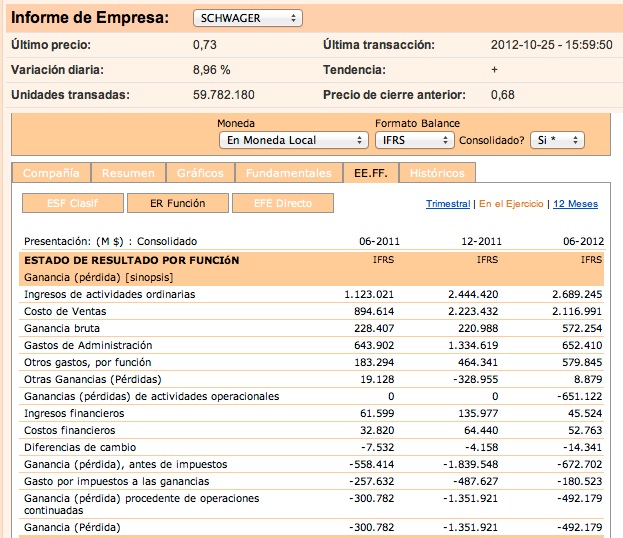This screenshot has height=538, width=623.
Task: Click the value 2.223.432
Action: click(473, 312)
